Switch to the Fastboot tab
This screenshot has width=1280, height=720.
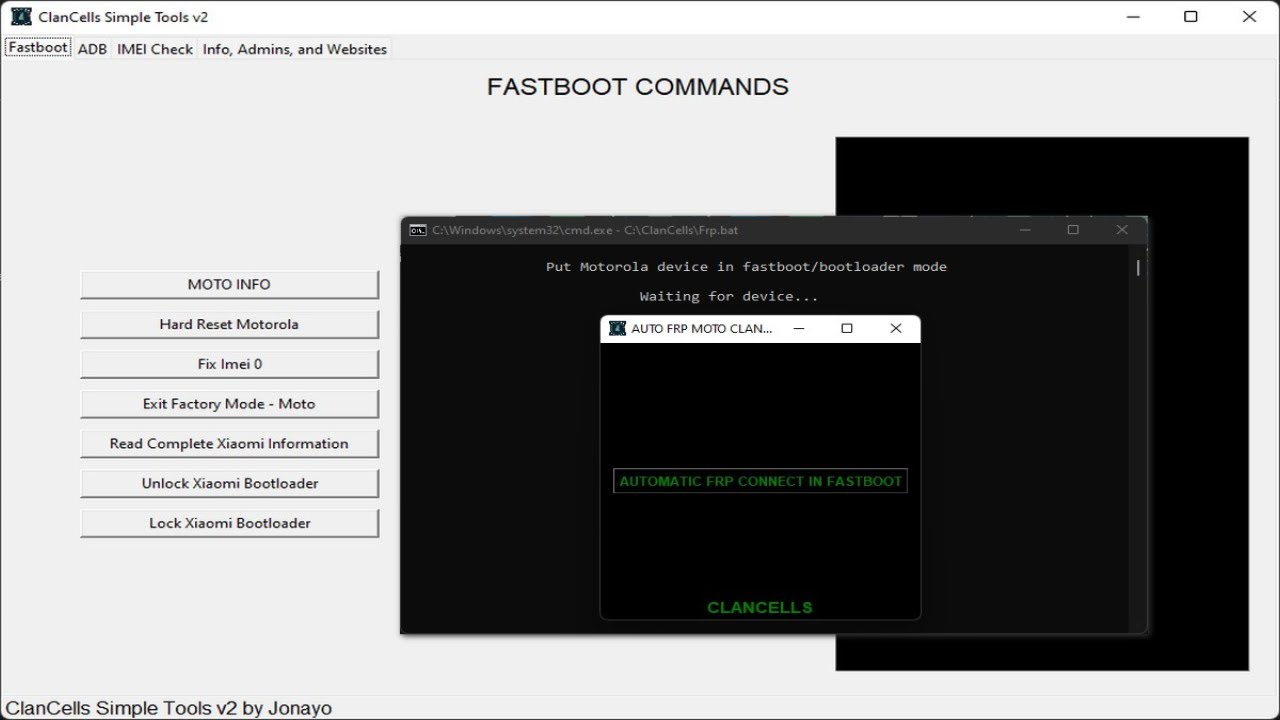[38, 48]
